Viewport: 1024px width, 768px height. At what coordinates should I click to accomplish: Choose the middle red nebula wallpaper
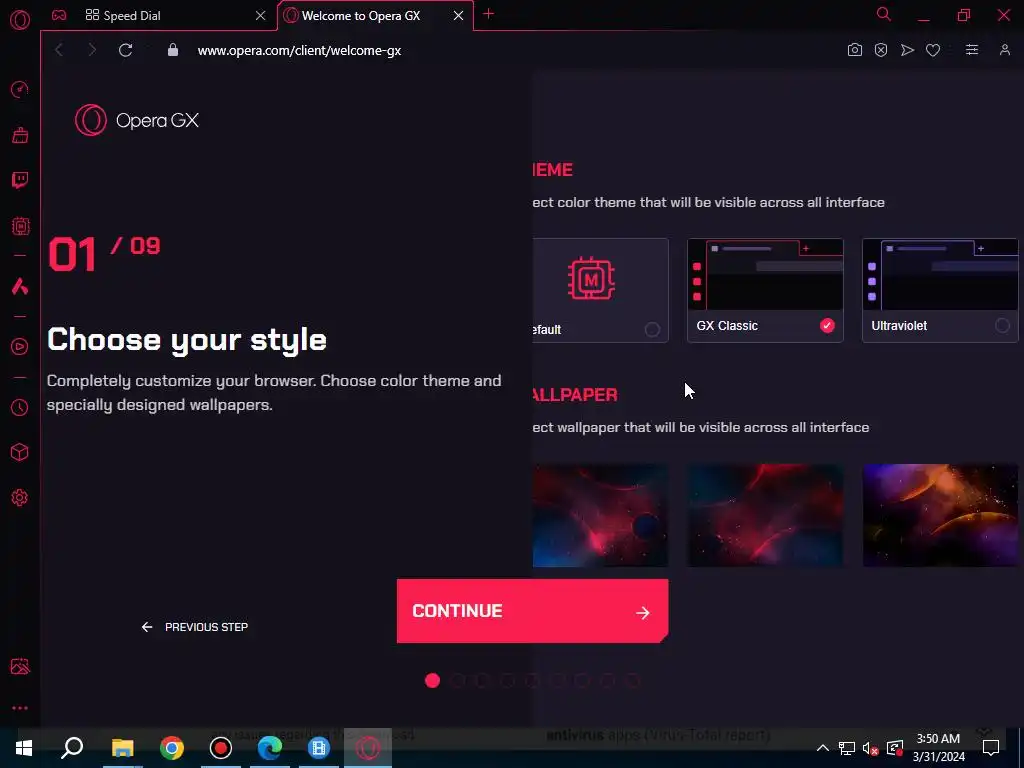[765, 515]
